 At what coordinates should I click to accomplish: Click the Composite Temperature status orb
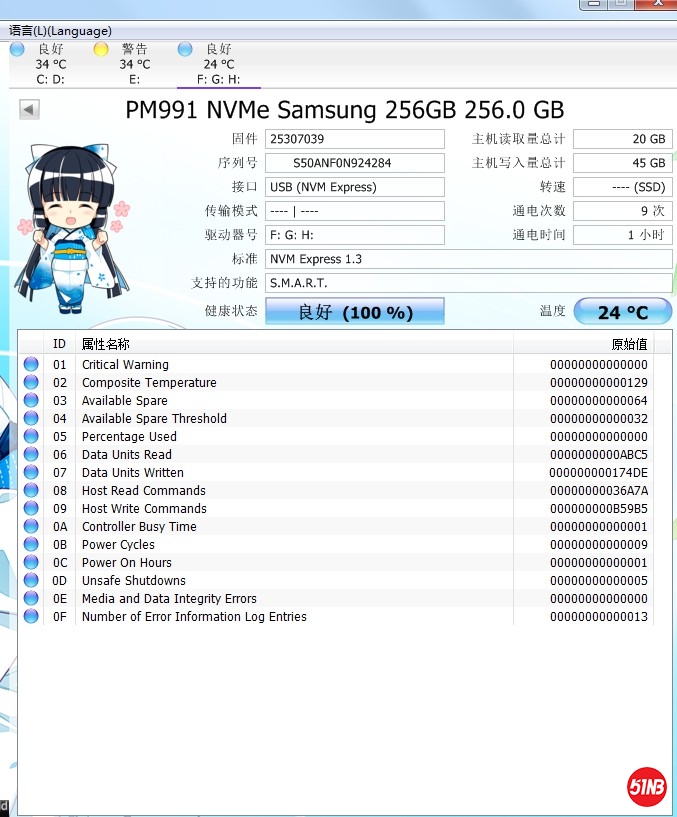tap(31, 383)
